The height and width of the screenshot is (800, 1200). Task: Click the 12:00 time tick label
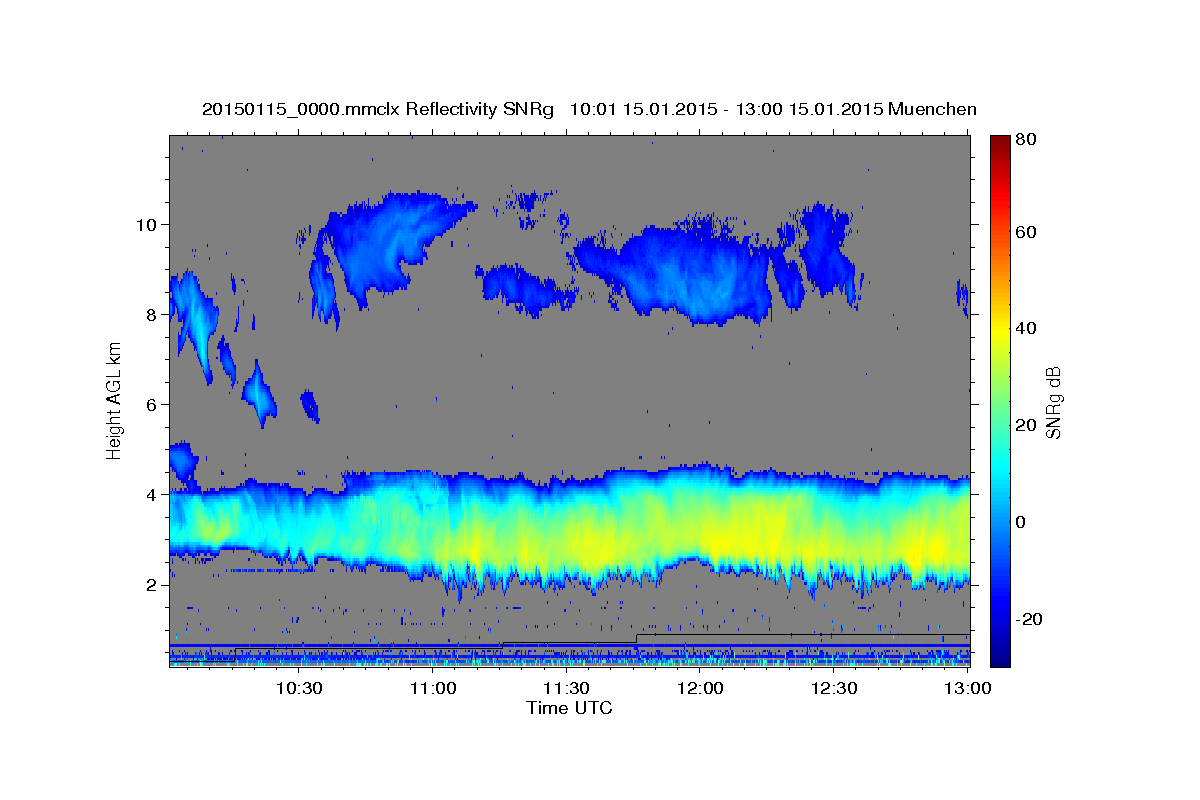tap(700, 688)
